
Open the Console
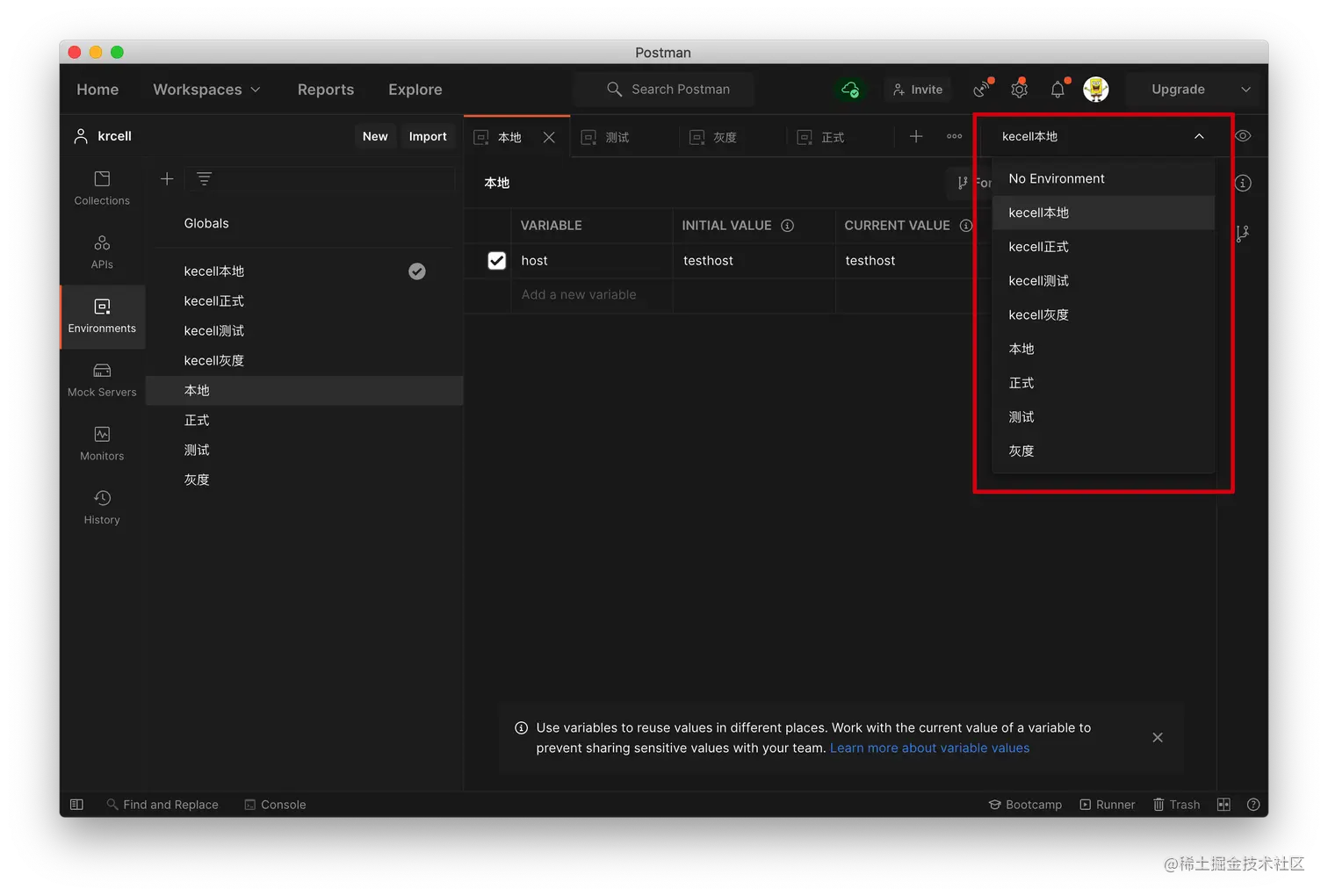(275, 805)
